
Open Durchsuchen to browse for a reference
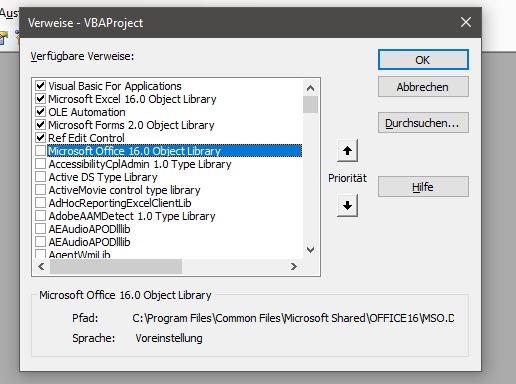(423, 123)
